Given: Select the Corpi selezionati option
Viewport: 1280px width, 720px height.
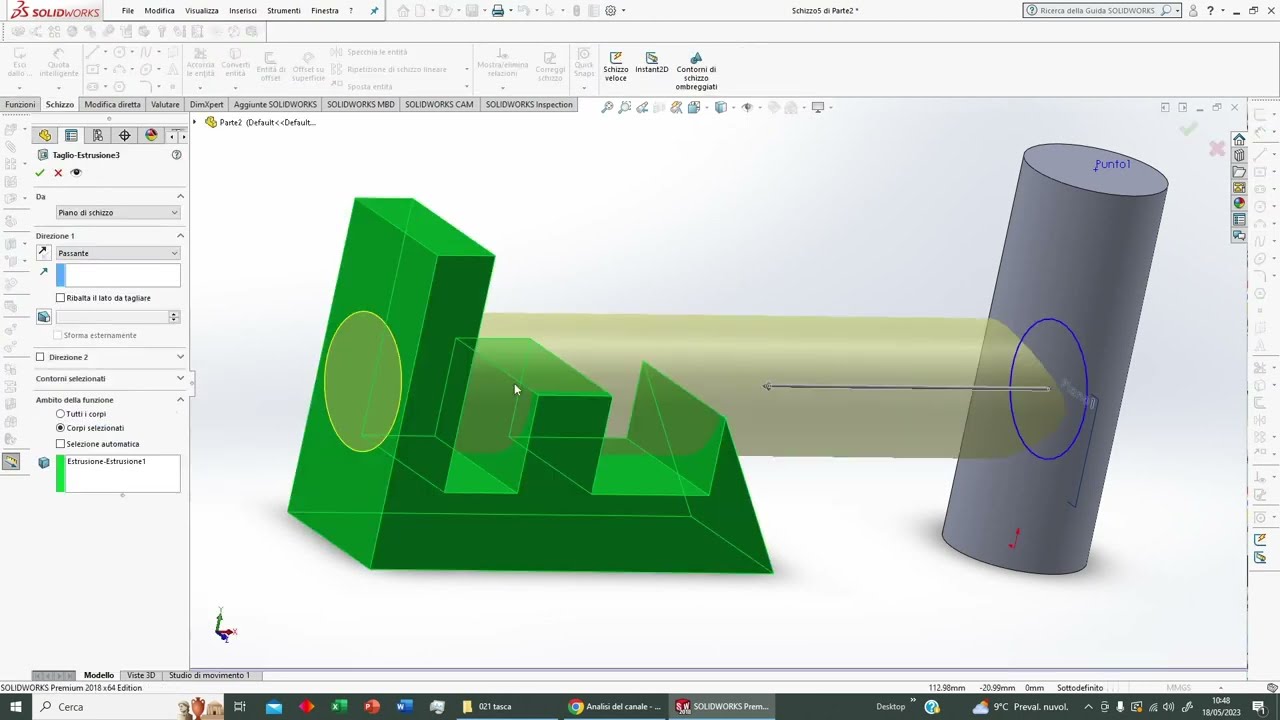Looking at the screenshot, I should (60, 428).
